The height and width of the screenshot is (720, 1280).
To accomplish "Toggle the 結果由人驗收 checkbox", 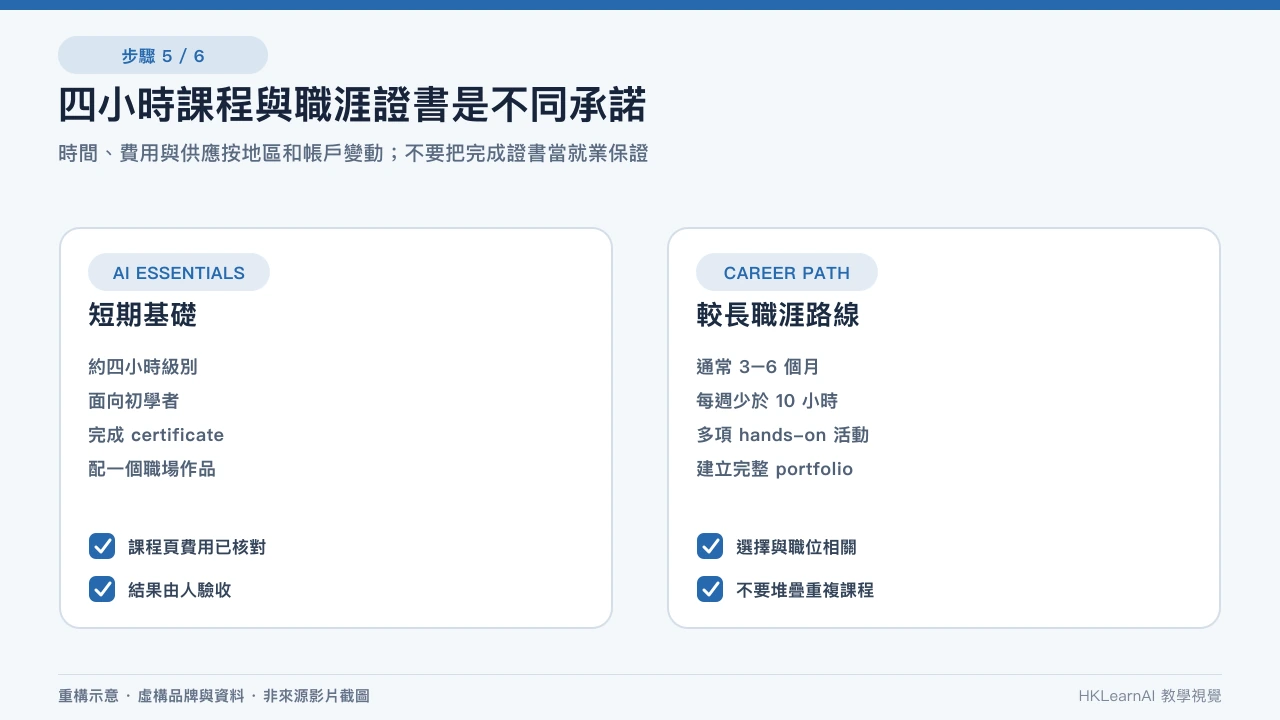I will [x=102, y=589].
